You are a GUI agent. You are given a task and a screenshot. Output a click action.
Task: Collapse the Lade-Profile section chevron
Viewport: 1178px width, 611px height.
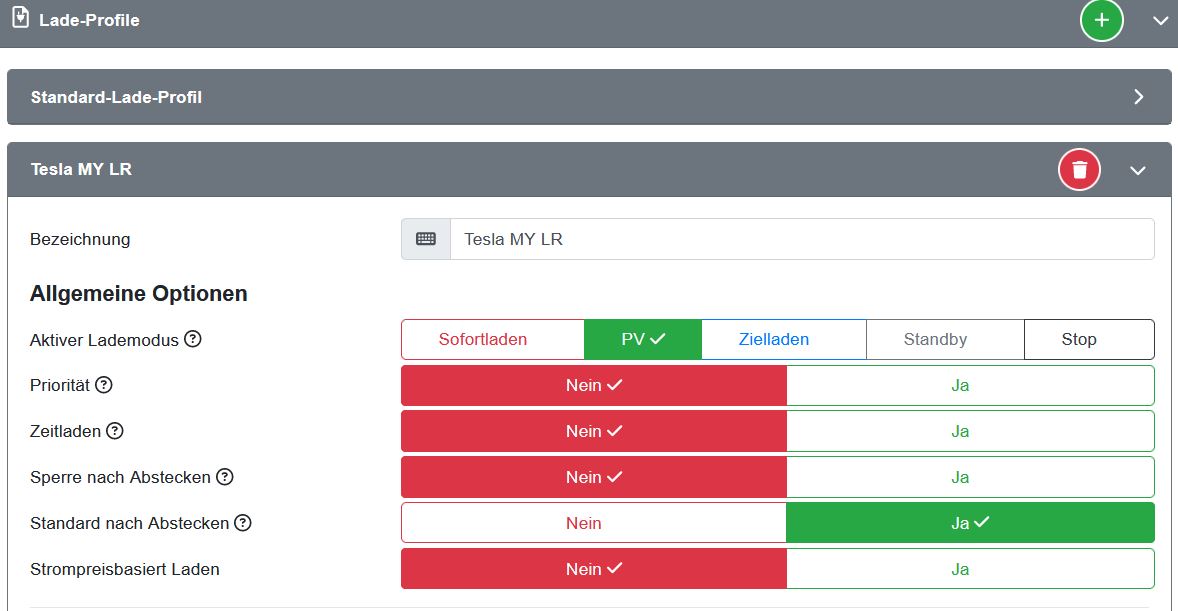[1160, 21]
